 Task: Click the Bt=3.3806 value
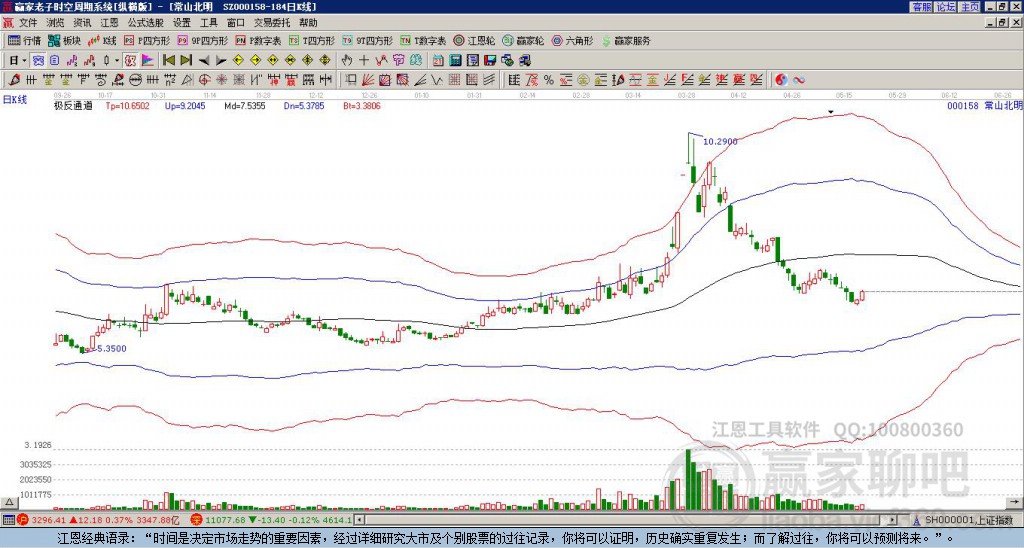pos(362,105)
